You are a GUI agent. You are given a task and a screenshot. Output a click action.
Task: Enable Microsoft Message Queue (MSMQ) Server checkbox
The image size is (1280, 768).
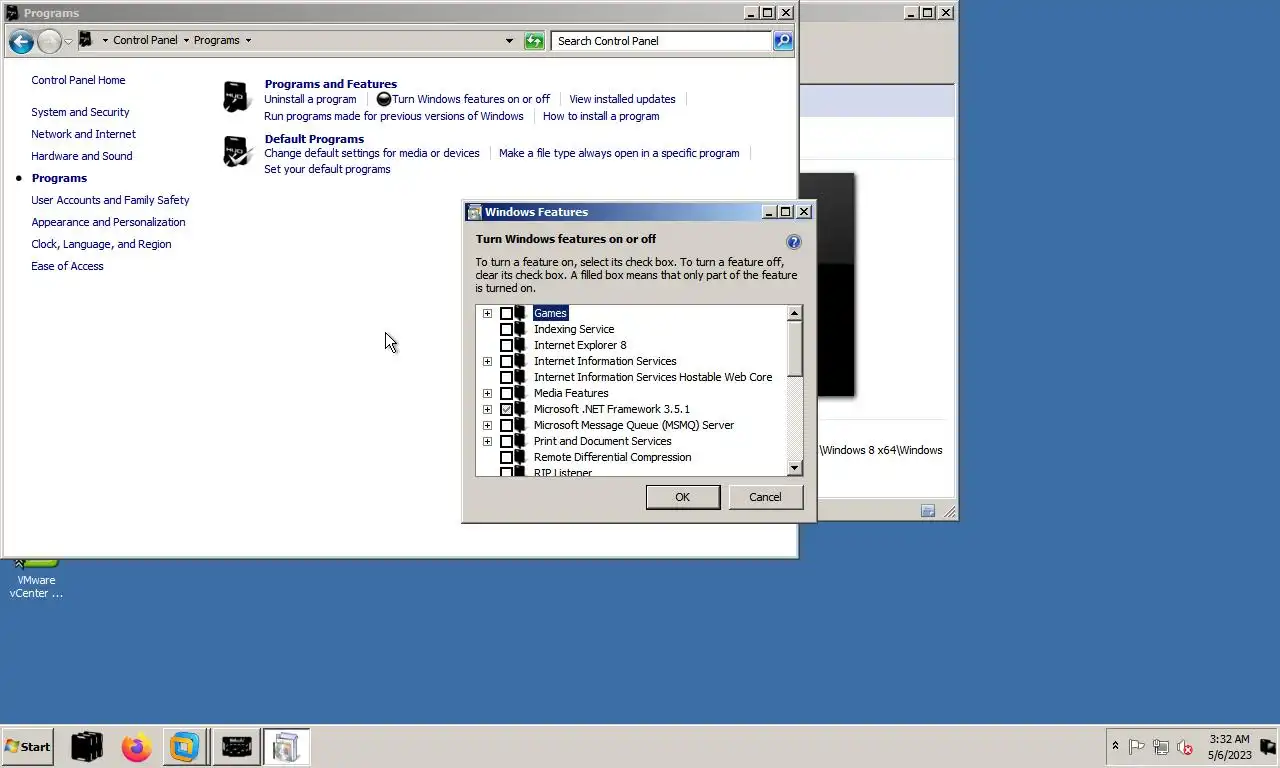coord(506,425)
